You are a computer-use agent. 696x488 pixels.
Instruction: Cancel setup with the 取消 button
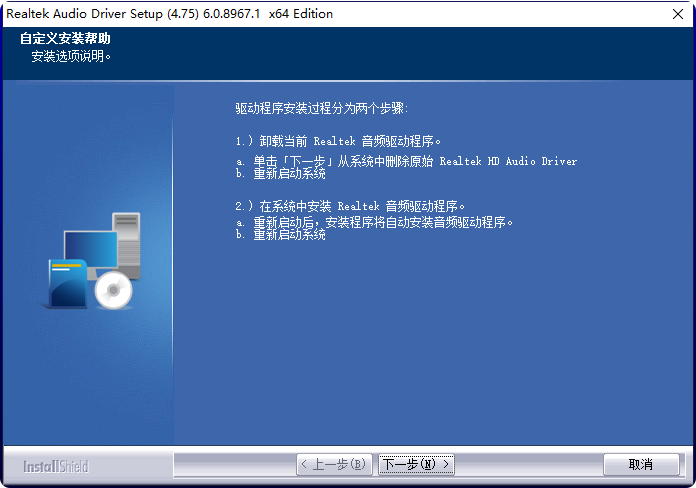[x=641, y=464]
